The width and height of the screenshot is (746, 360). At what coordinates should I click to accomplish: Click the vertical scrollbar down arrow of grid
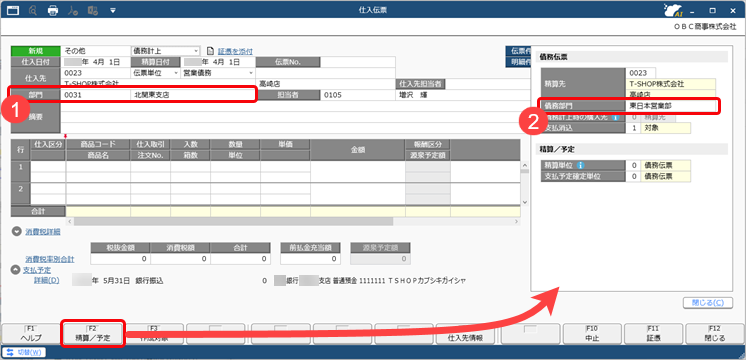coord(525,202)
